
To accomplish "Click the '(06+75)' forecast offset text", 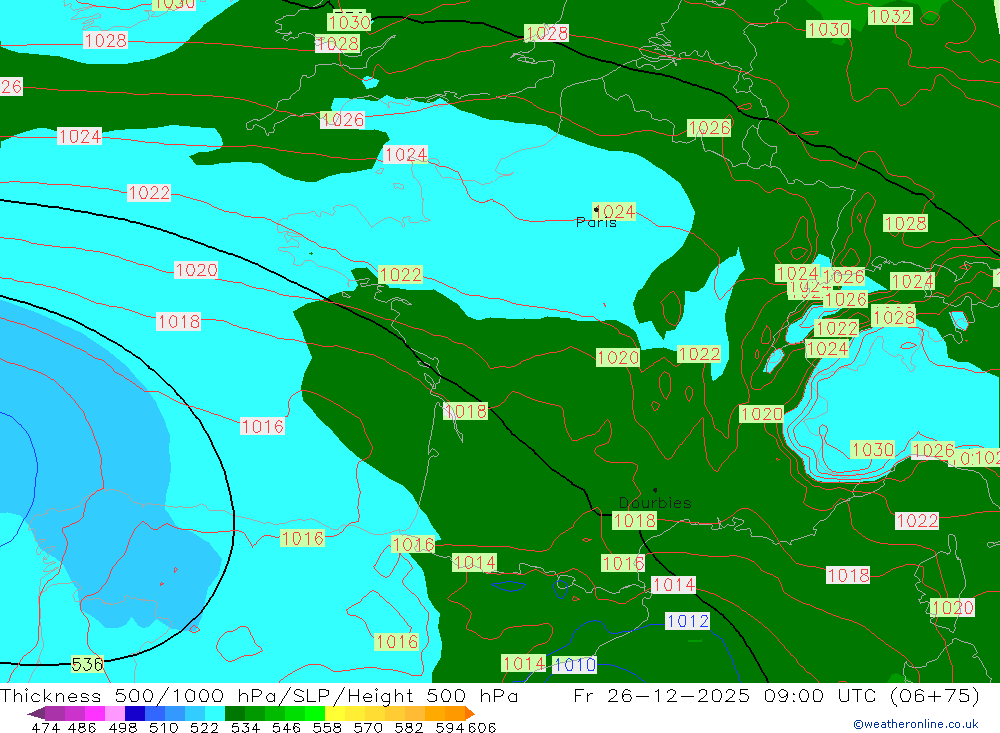I will (934, 695).
